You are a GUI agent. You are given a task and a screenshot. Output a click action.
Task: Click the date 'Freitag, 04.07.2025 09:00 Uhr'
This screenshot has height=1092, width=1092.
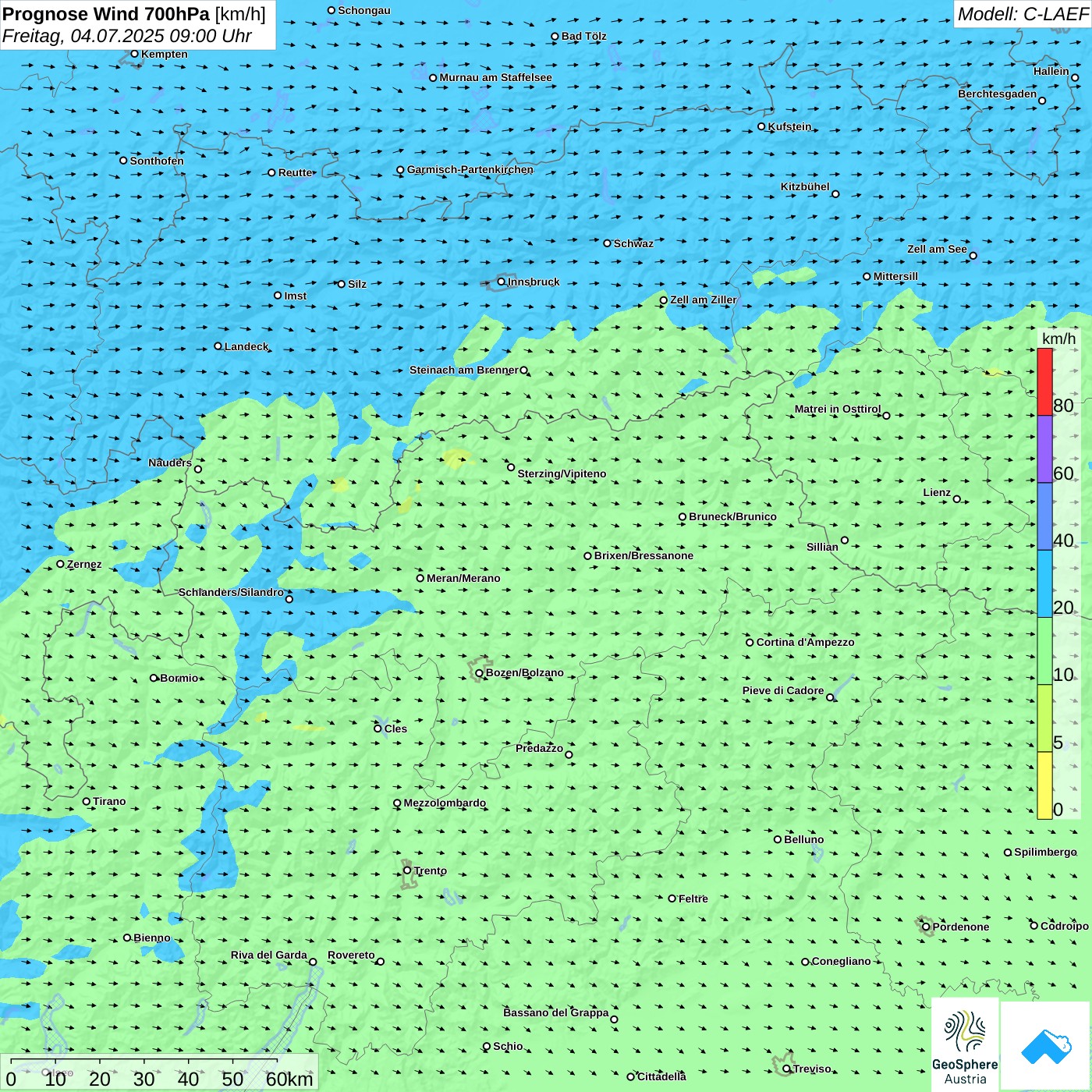coord(127,36)
